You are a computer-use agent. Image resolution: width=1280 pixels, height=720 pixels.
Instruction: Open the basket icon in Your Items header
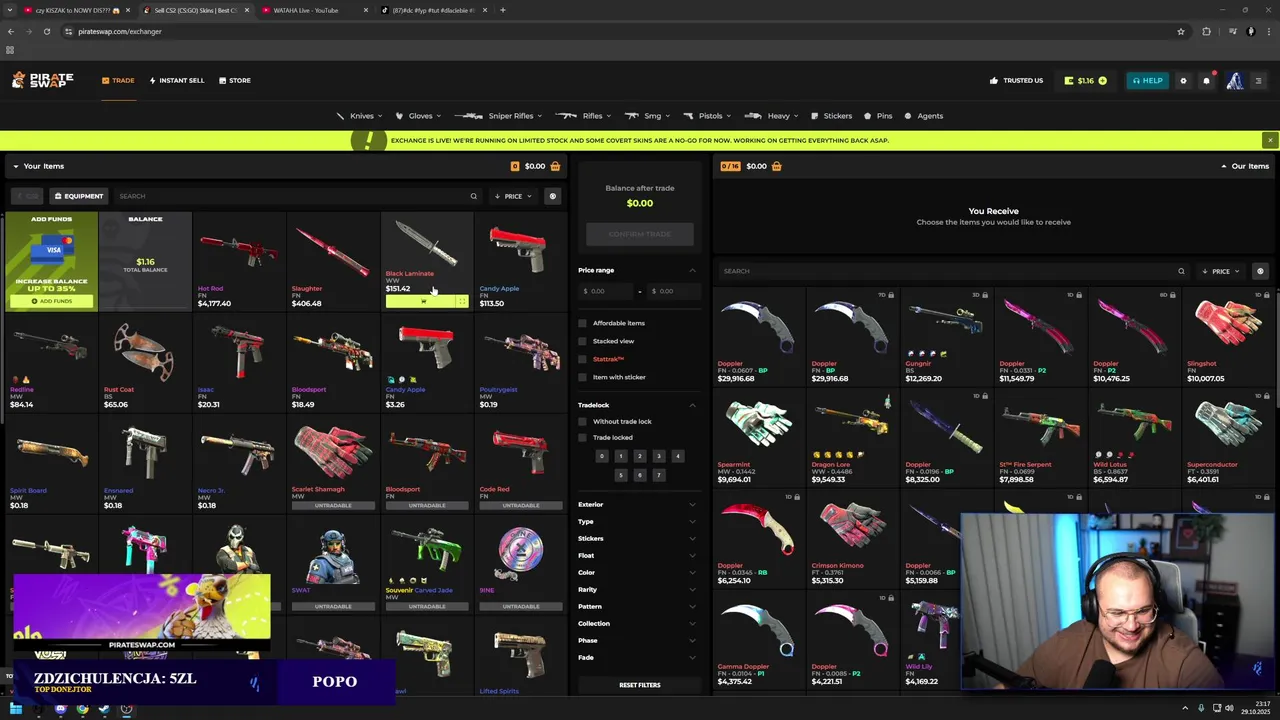(555, 166)
